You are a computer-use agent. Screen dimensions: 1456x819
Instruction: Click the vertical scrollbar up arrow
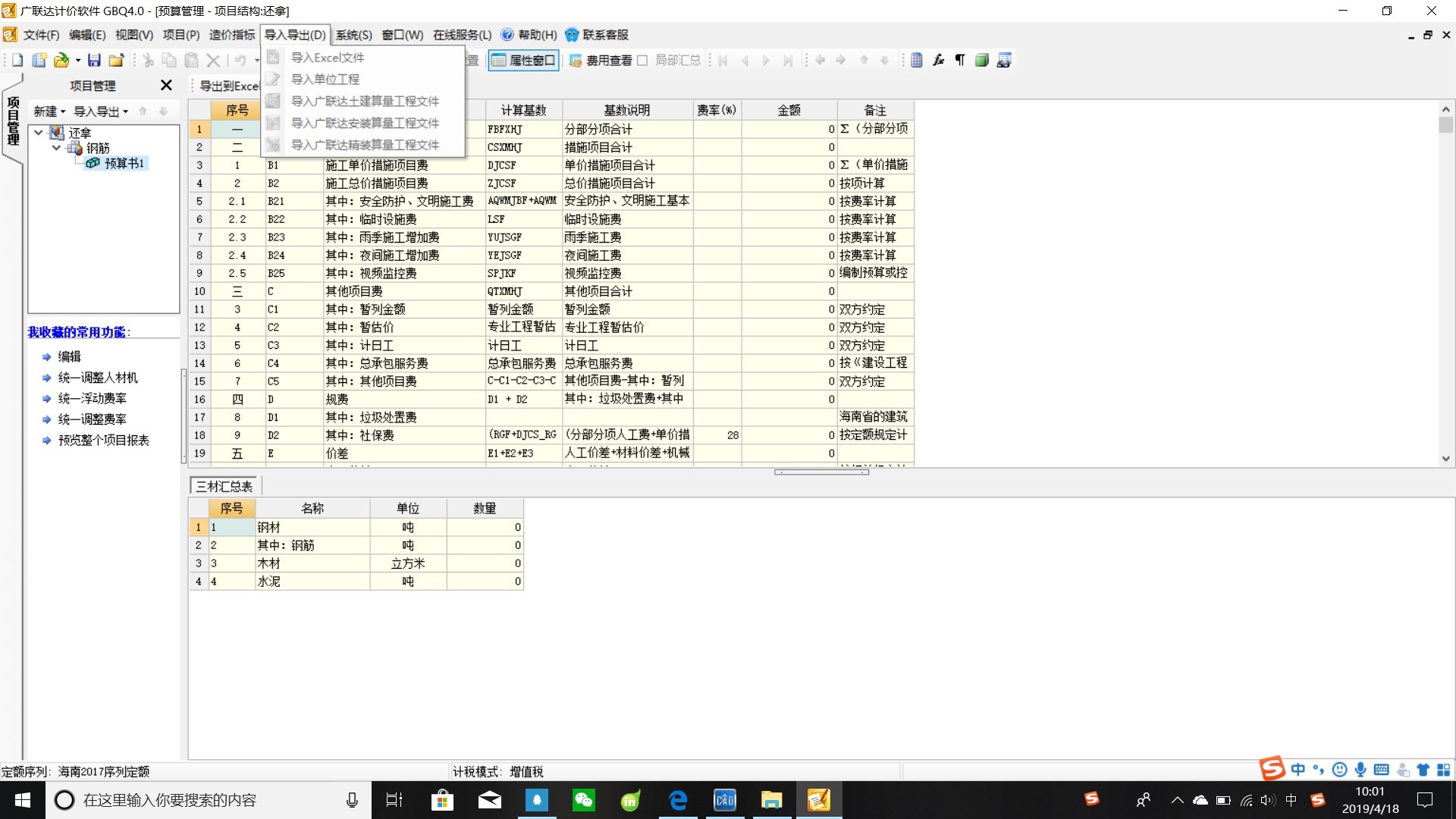[1445, 109]
